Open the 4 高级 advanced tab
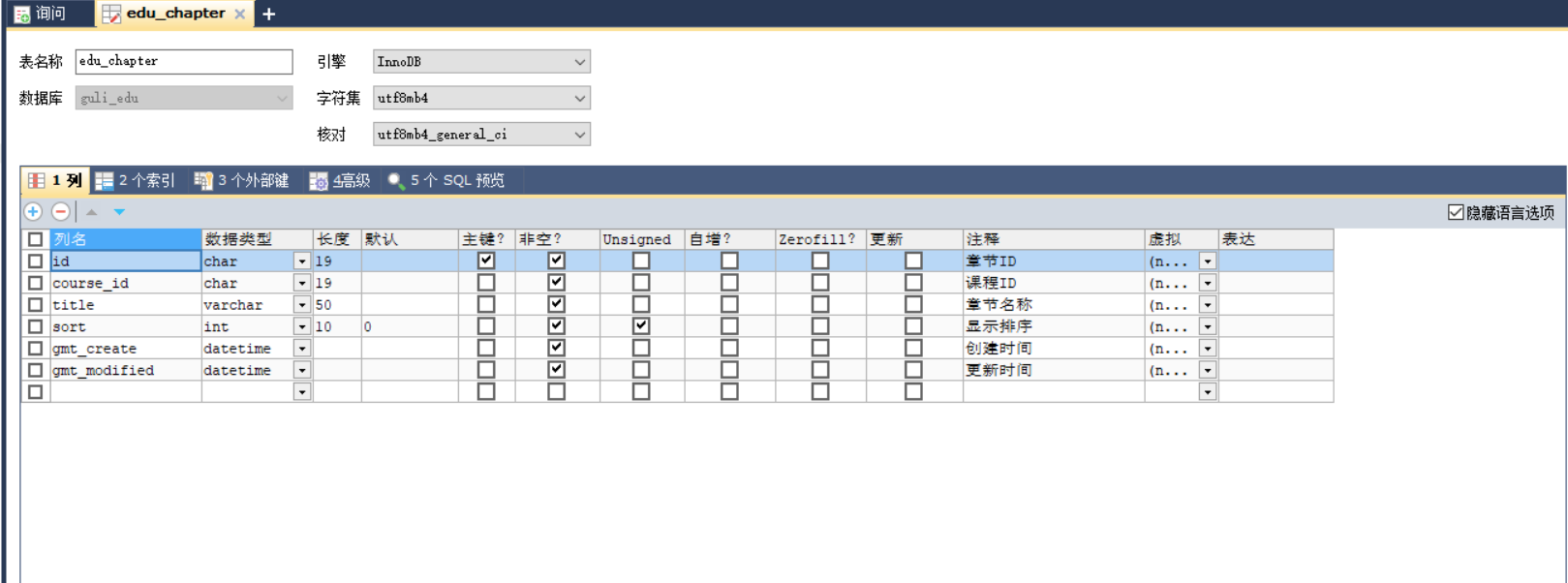The height and width of the screenshot is (583, 1568). (x=340, y=180)
